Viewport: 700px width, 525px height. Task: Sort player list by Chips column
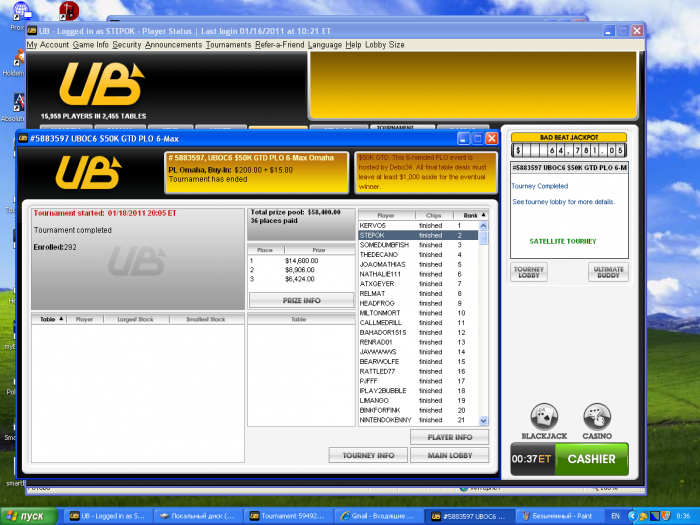pos(433,215)
